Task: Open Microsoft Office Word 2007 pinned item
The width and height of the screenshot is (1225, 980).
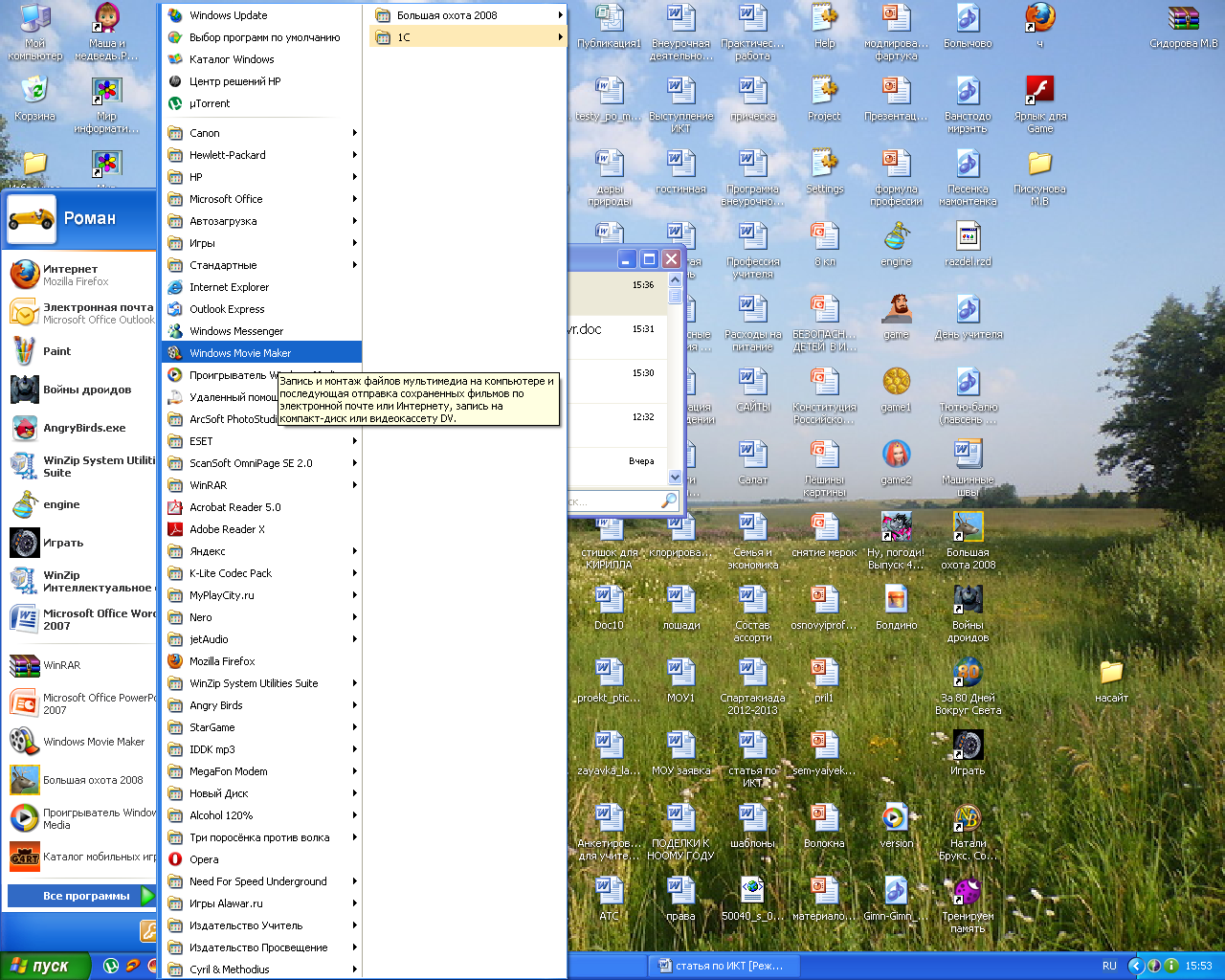Action: coord(80,619)
